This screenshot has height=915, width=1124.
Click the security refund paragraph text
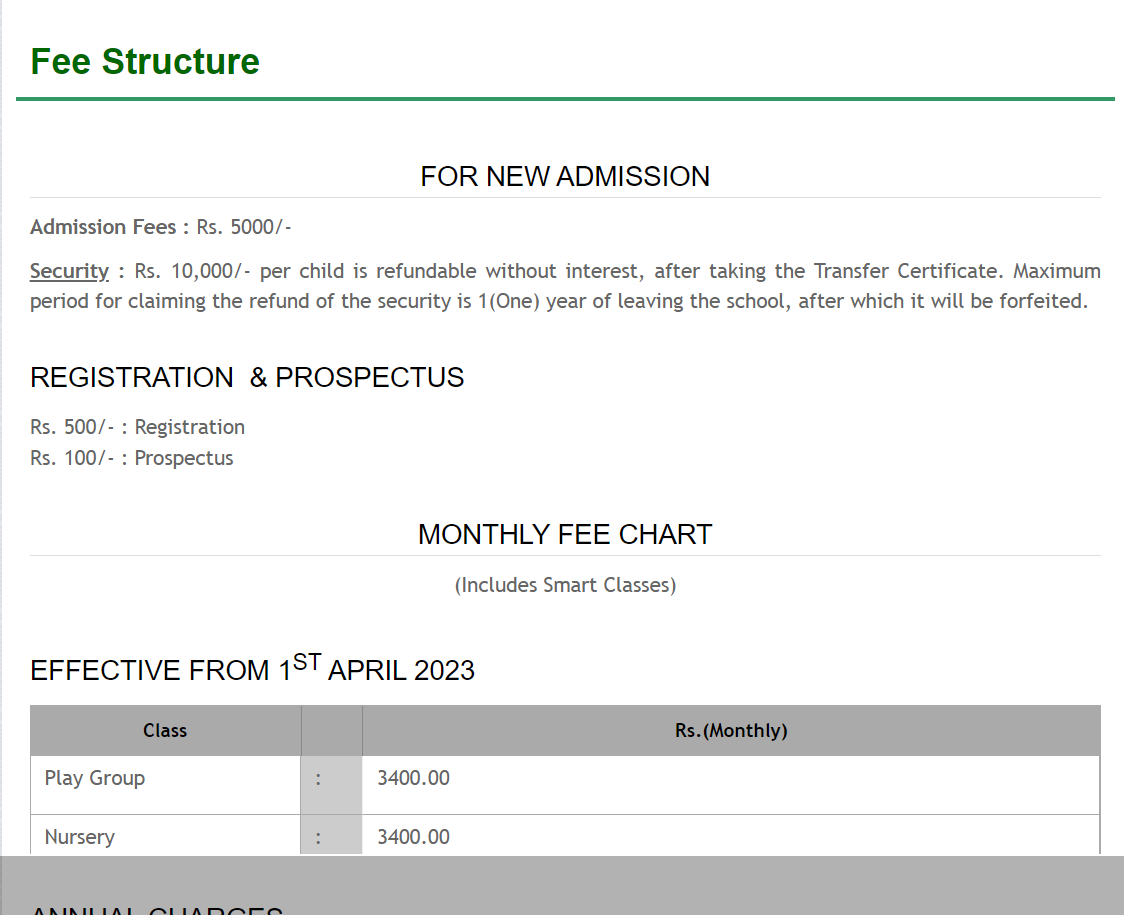pos(600,287)
